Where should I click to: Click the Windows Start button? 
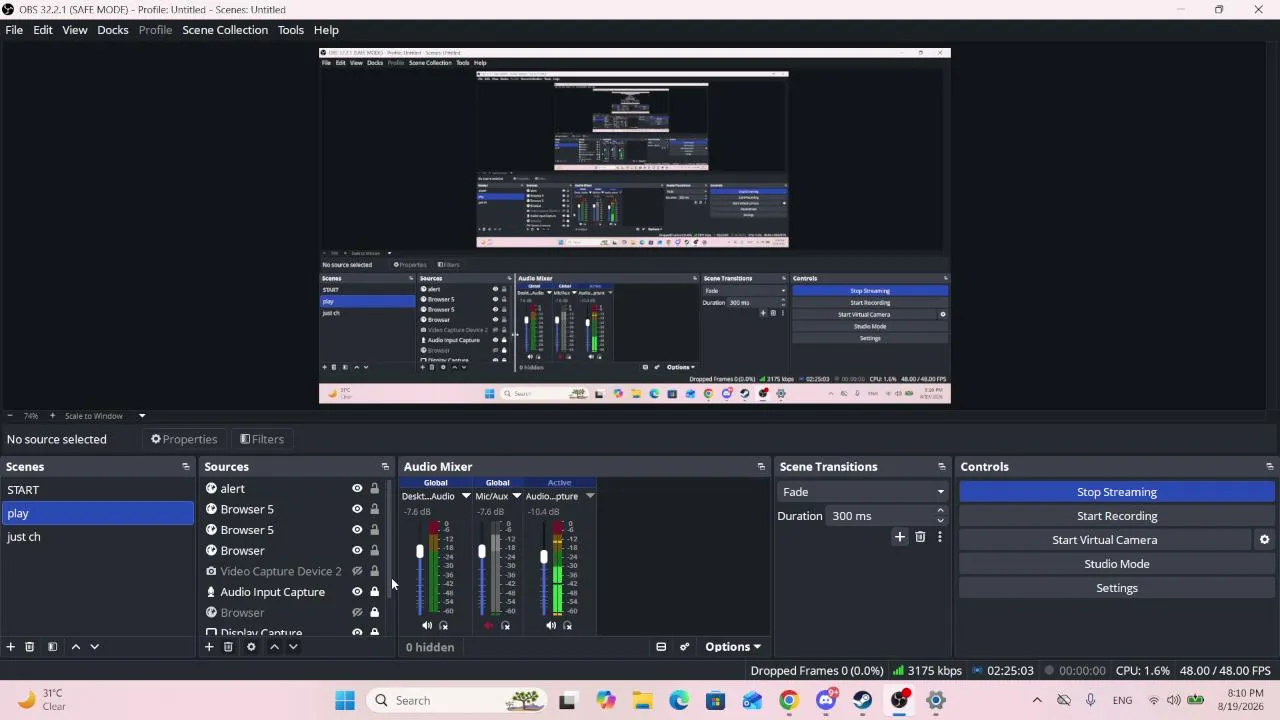pyautogui.click(x=345, y=701)
